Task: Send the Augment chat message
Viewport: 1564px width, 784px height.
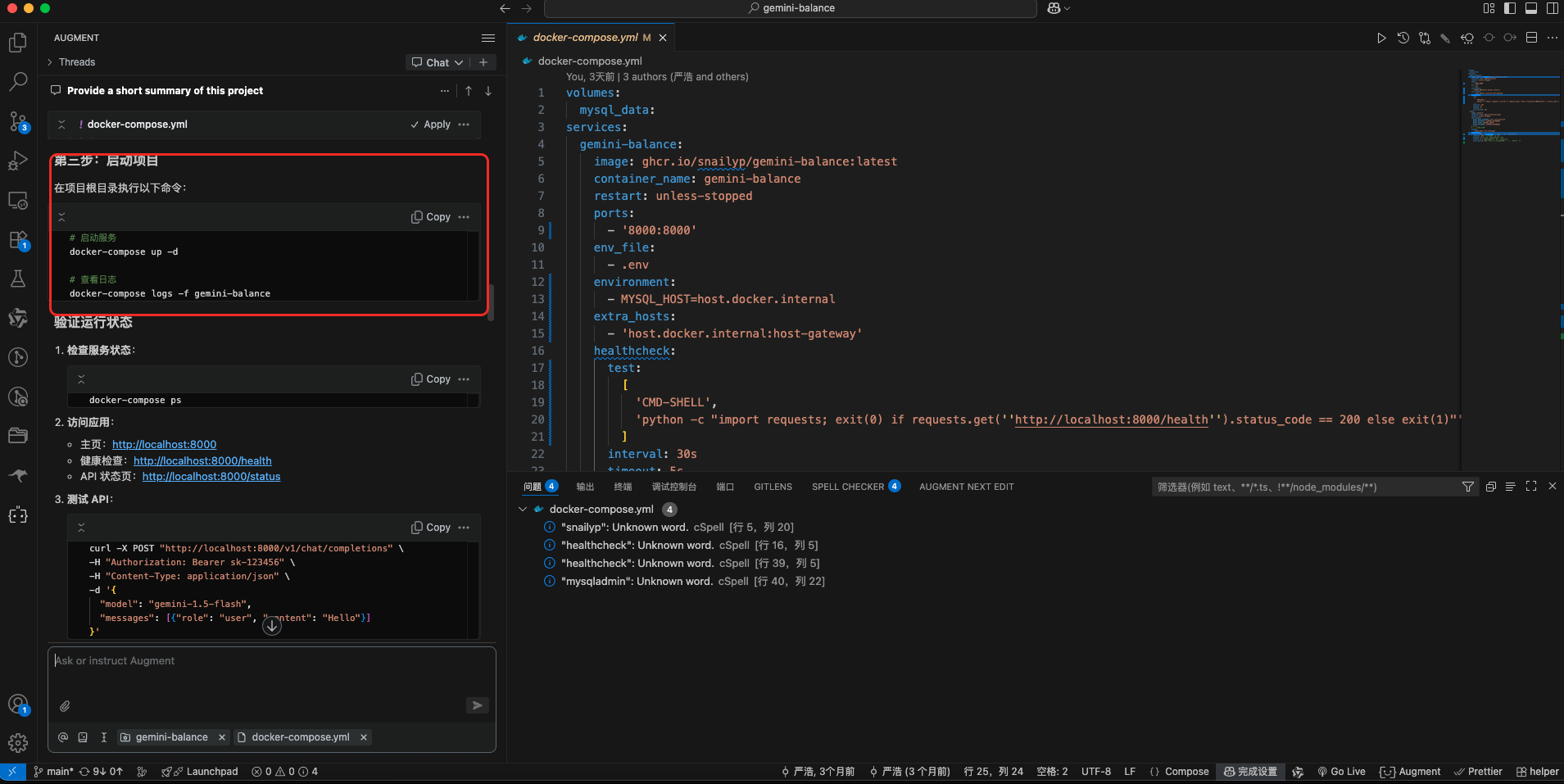Action: [478, 705]
